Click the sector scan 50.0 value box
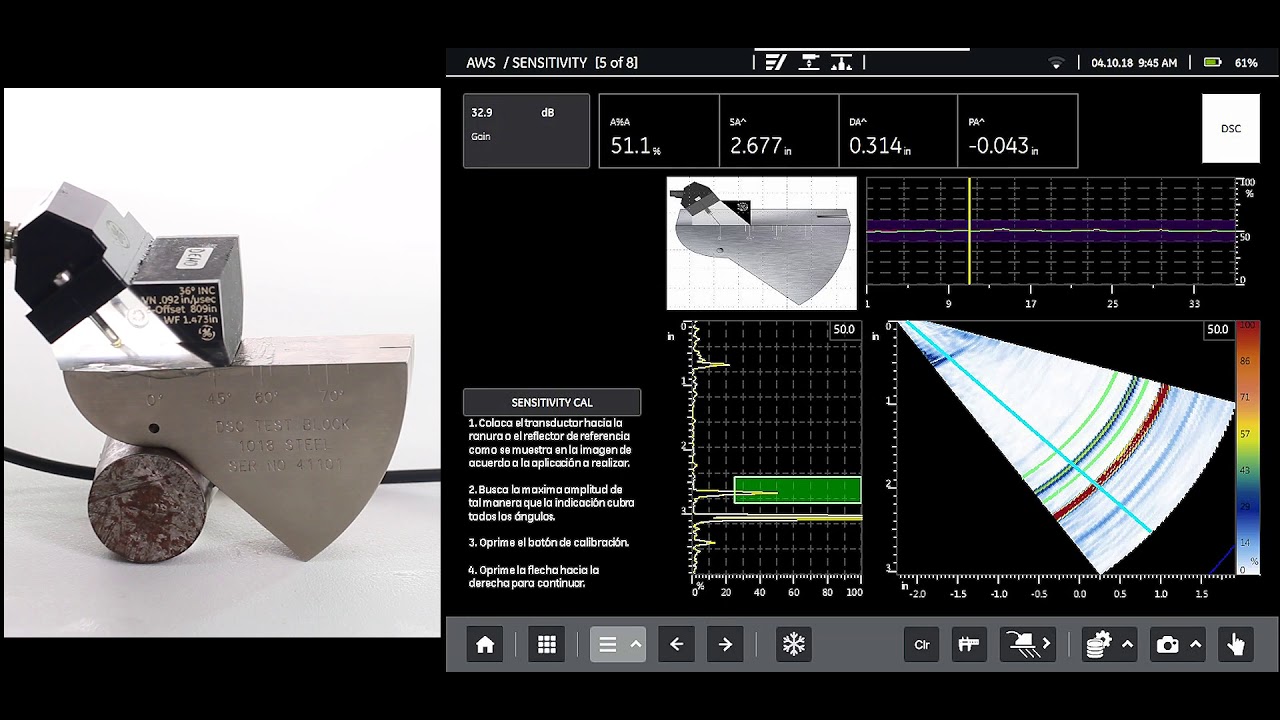1280x720 pixels. point(1217,329)
